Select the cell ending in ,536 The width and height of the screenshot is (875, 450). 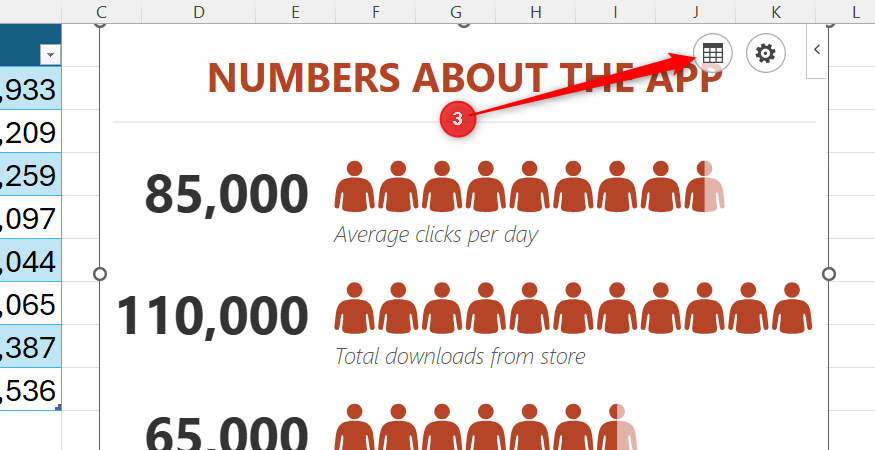(31, 389)
